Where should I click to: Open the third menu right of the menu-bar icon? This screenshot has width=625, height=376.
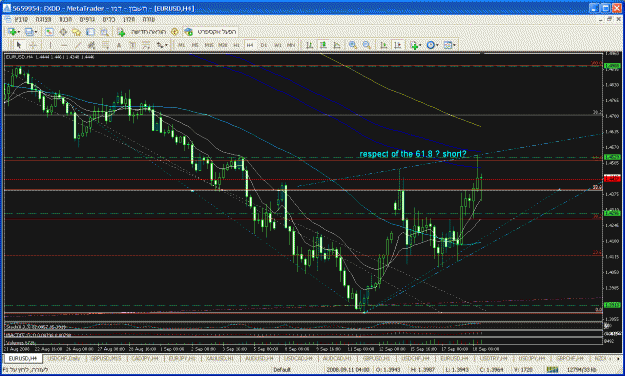click(x=65, y=19)
